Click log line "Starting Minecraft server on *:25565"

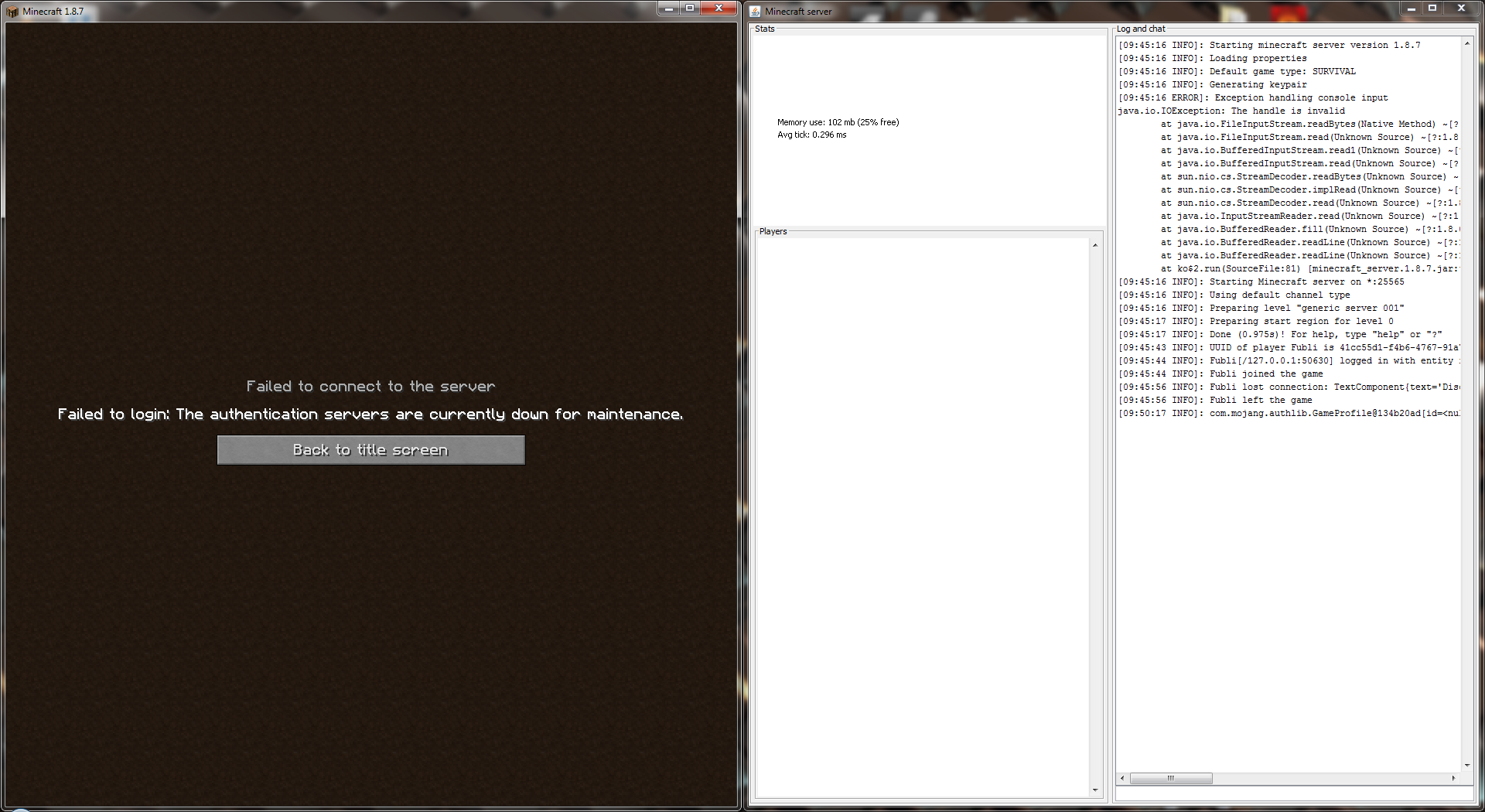(x=1261, y=281)
